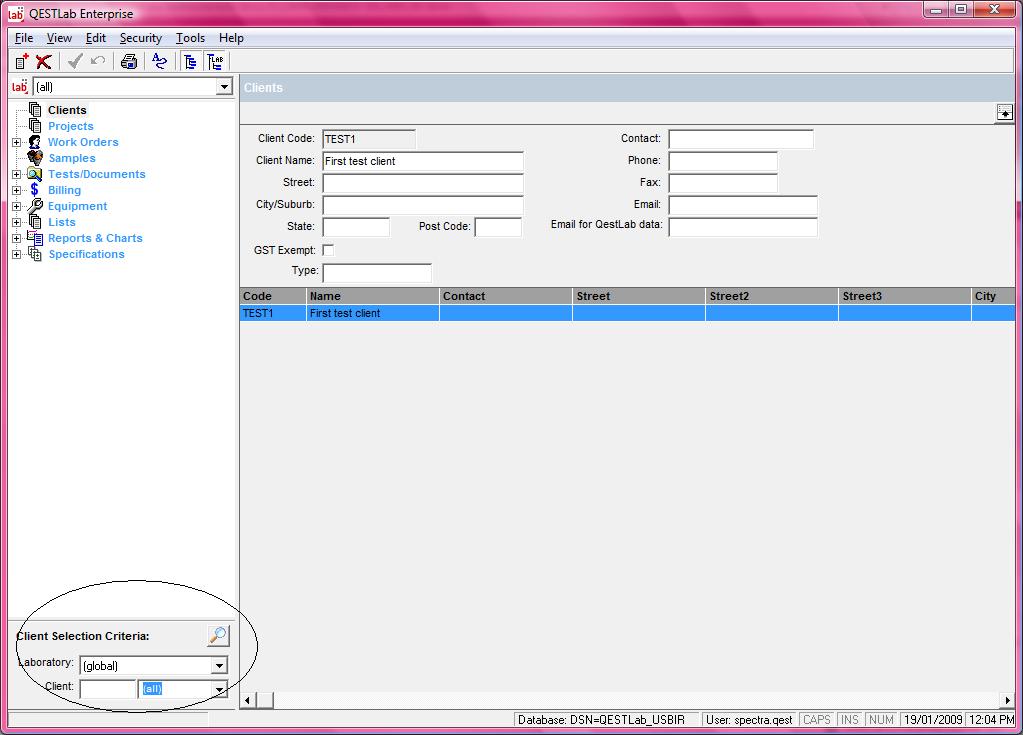The width and height of the screenshot is (1023, 735).
Task: Toggle the lab tree view toolbar icon
Action: [215, 62]
